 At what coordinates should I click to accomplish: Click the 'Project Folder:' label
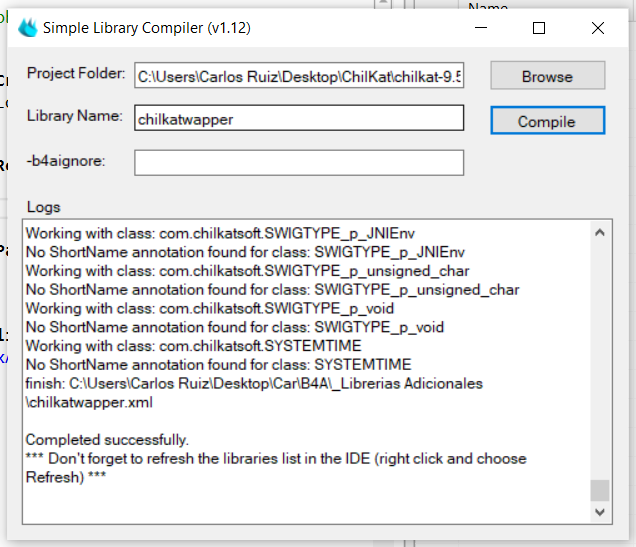pyautogui.click(x=76, y=73)
